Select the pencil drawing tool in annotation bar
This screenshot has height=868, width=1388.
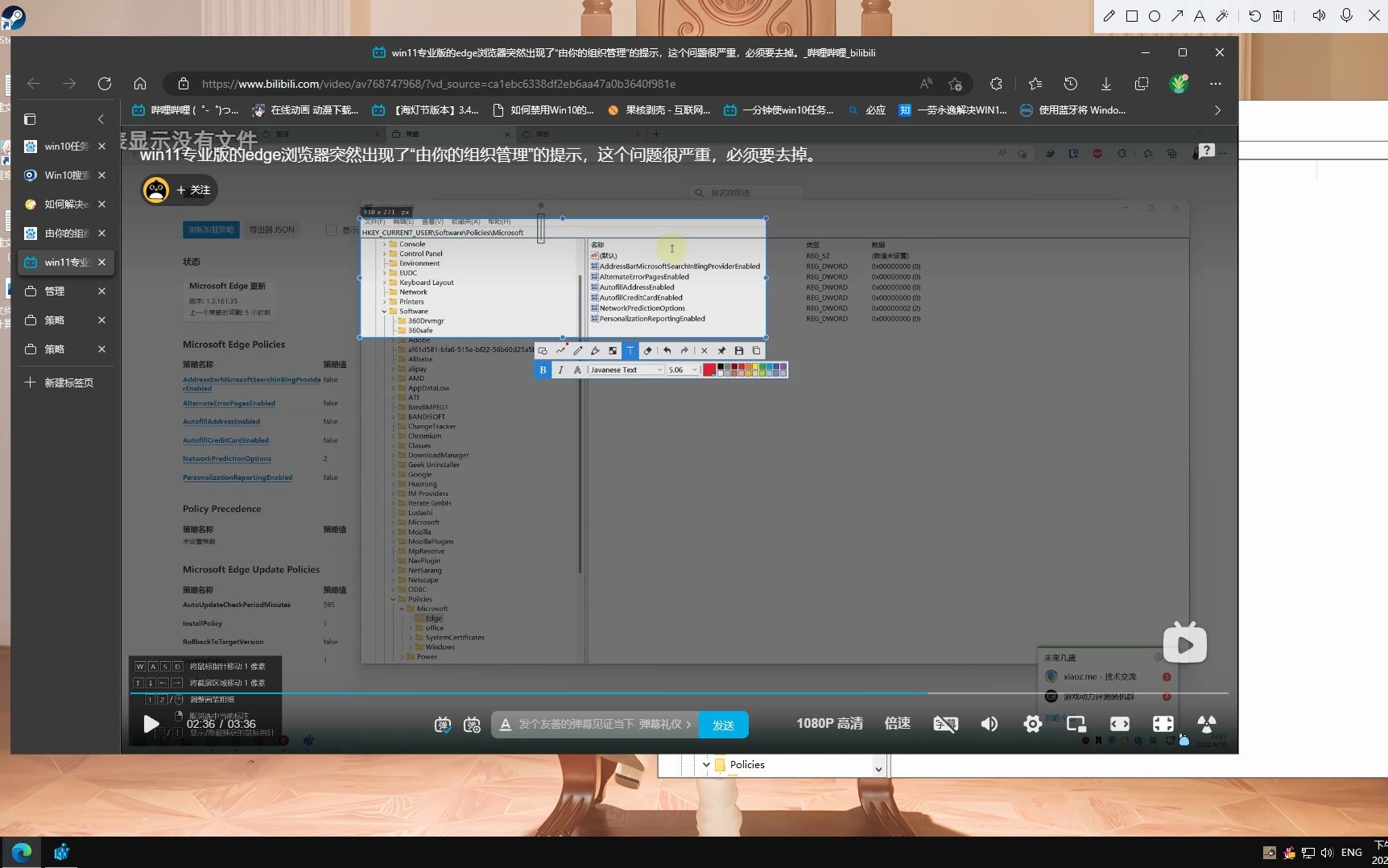(x=1109, y=16)
